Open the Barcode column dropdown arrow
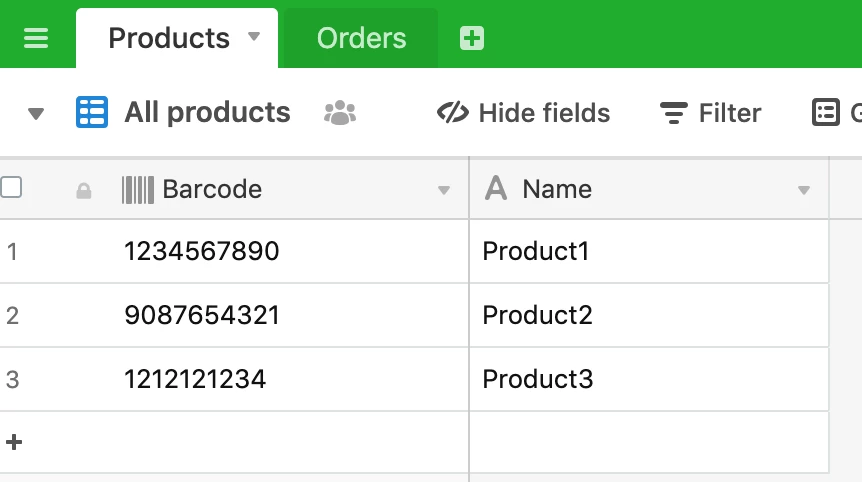This screenshot has height=482, width=862. click(x=444, y=191)
